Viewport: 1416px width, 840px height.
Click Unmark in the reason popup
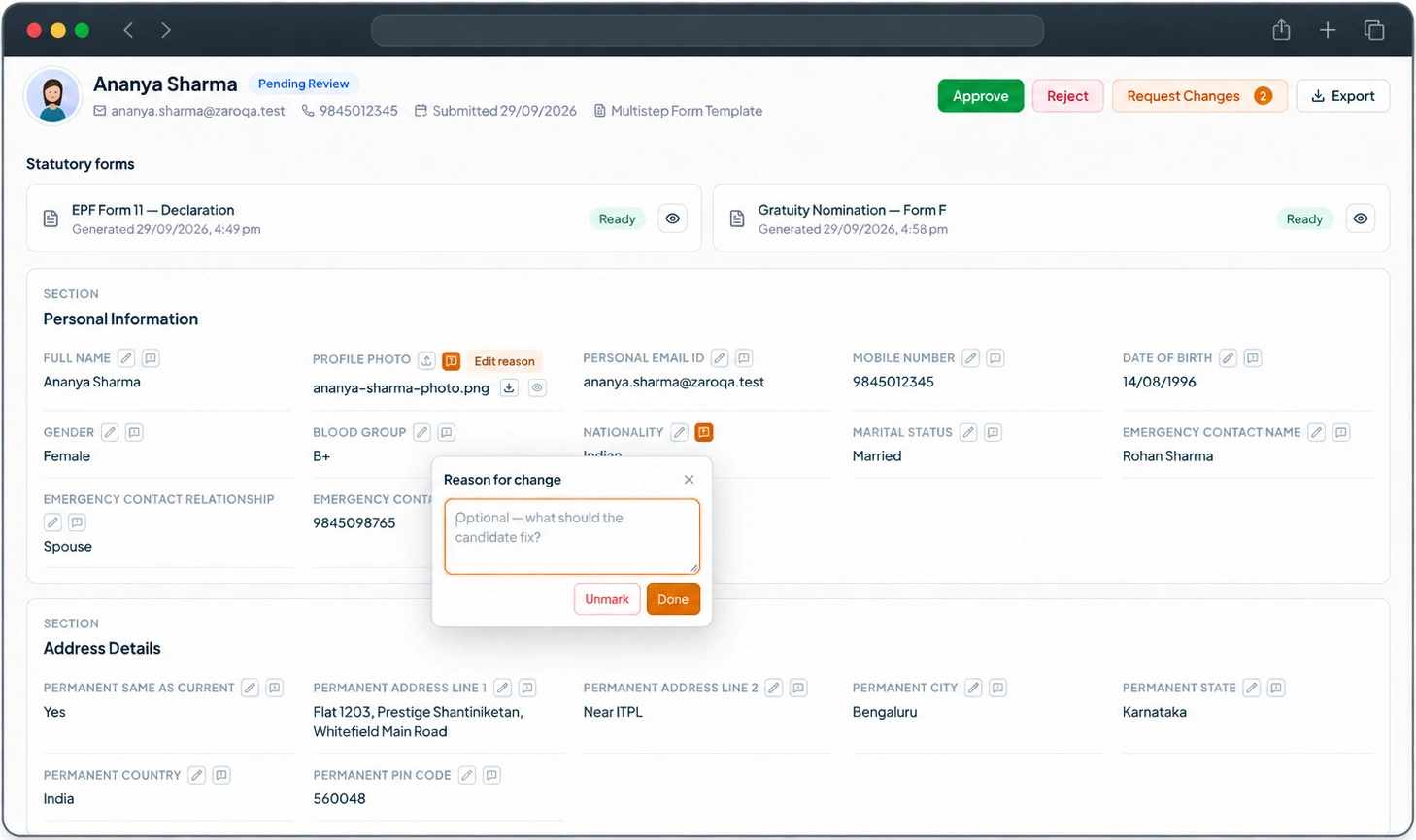607,599
